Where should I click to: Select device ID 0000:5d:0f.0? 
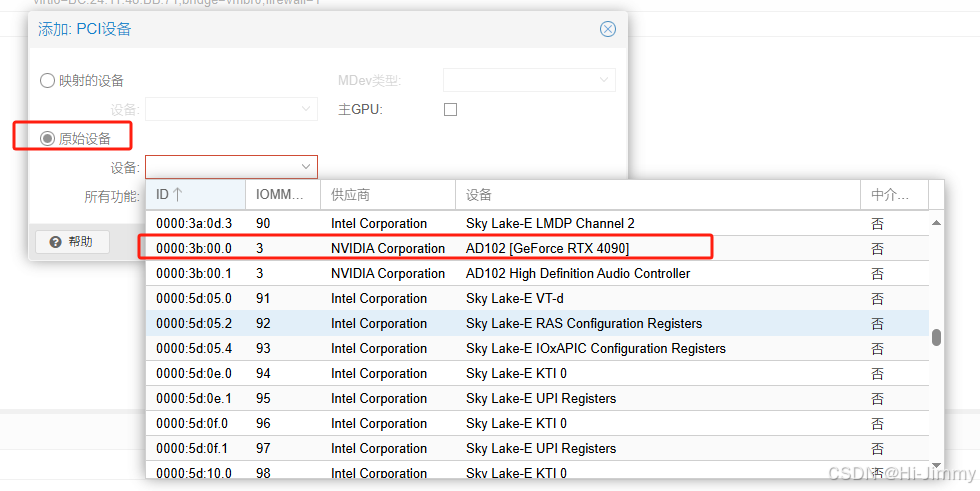[x=538, y=424]
